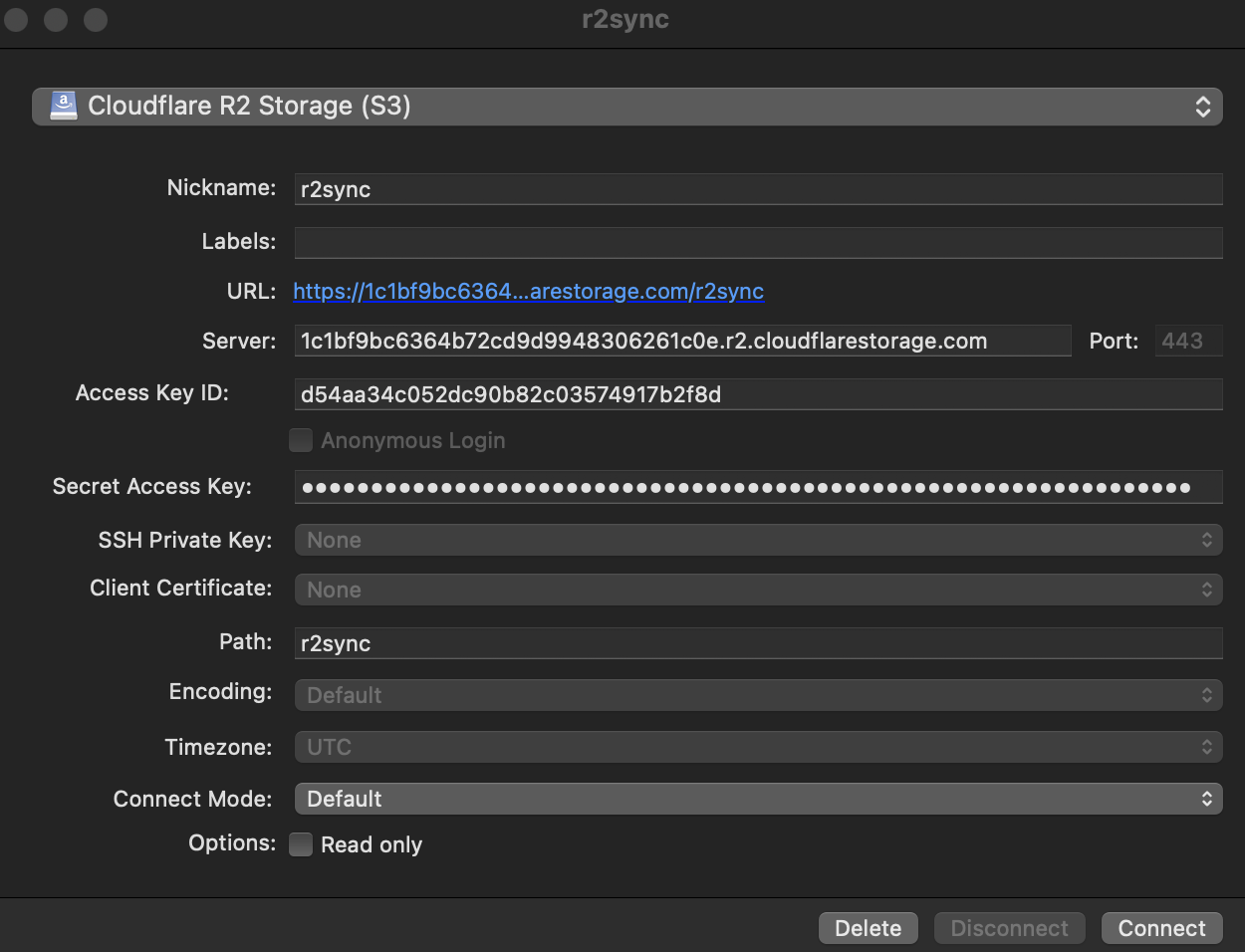Expand the Client Certificate dropdown
Screen dimensions: 1245x952
click(x=757, y=590)
